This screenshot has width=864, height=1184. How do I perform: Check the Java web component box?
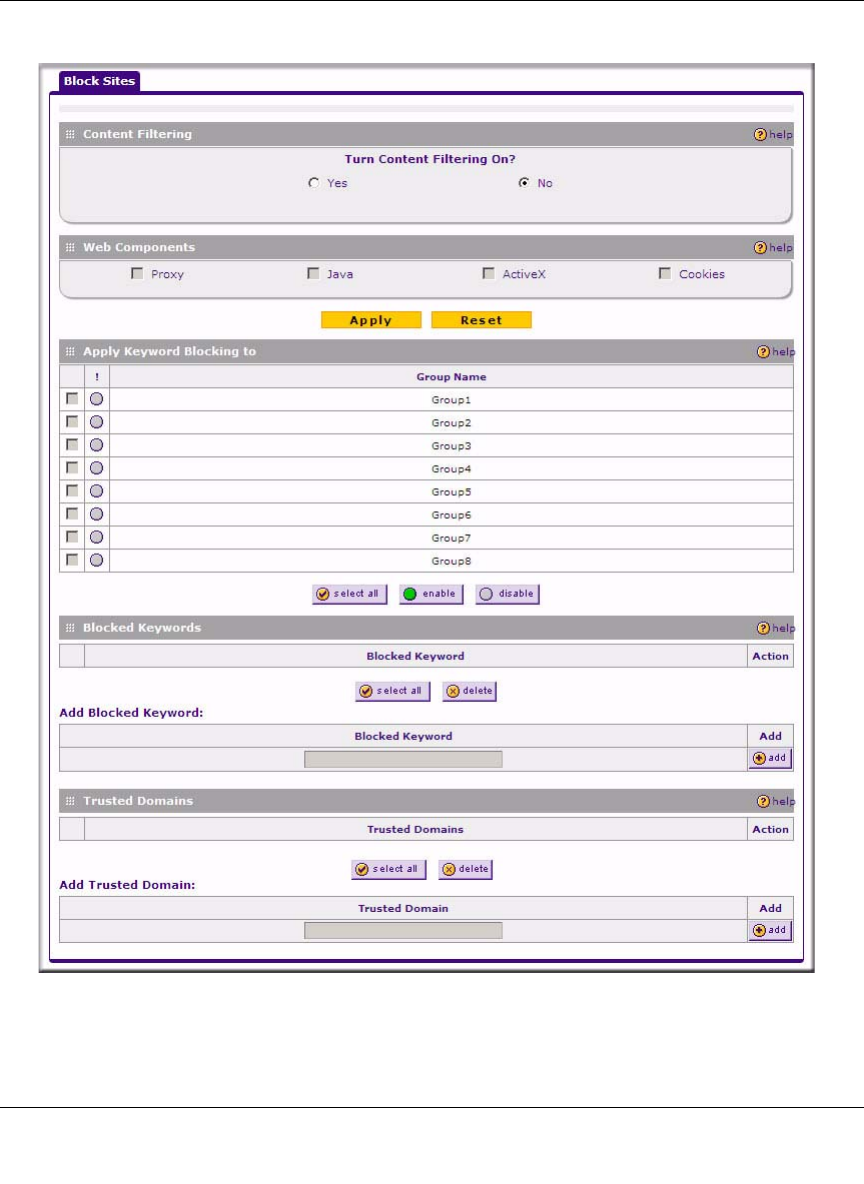click(313, 273)
